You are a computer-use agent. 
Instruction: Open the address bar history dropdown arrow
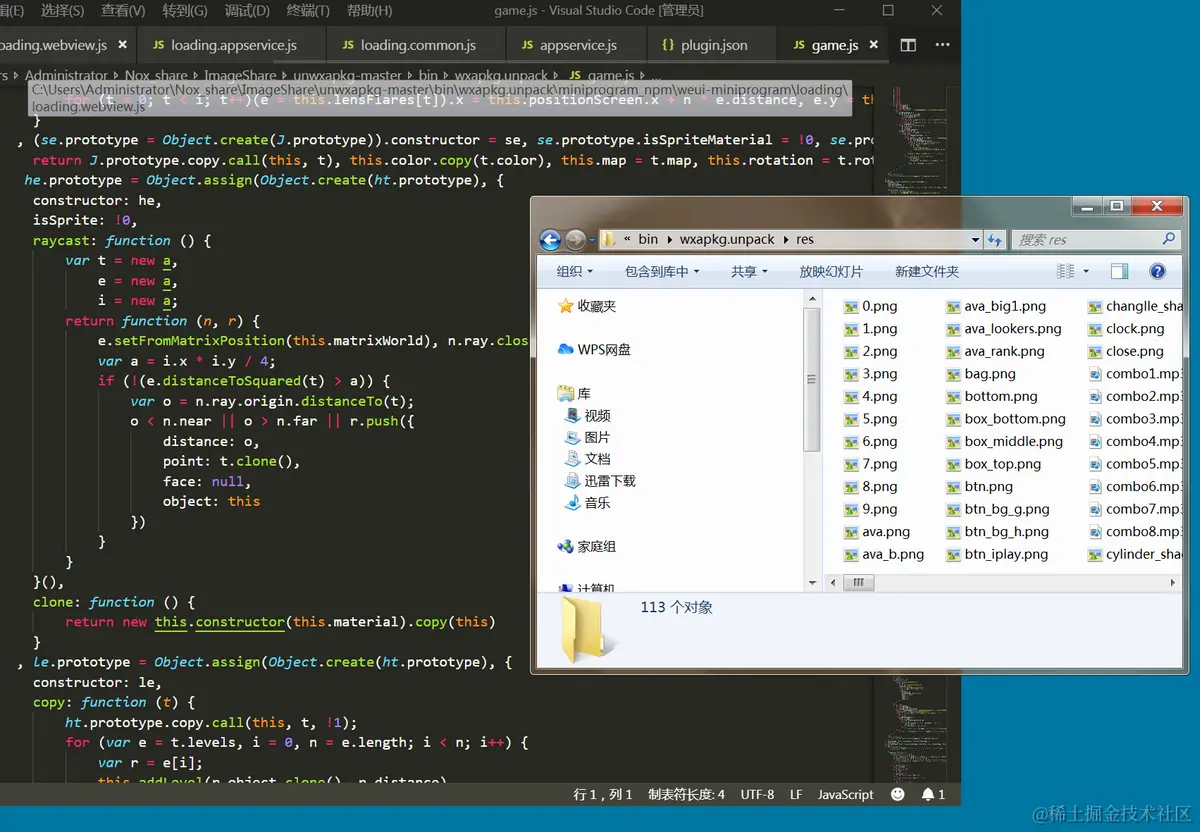coord(975,240)
